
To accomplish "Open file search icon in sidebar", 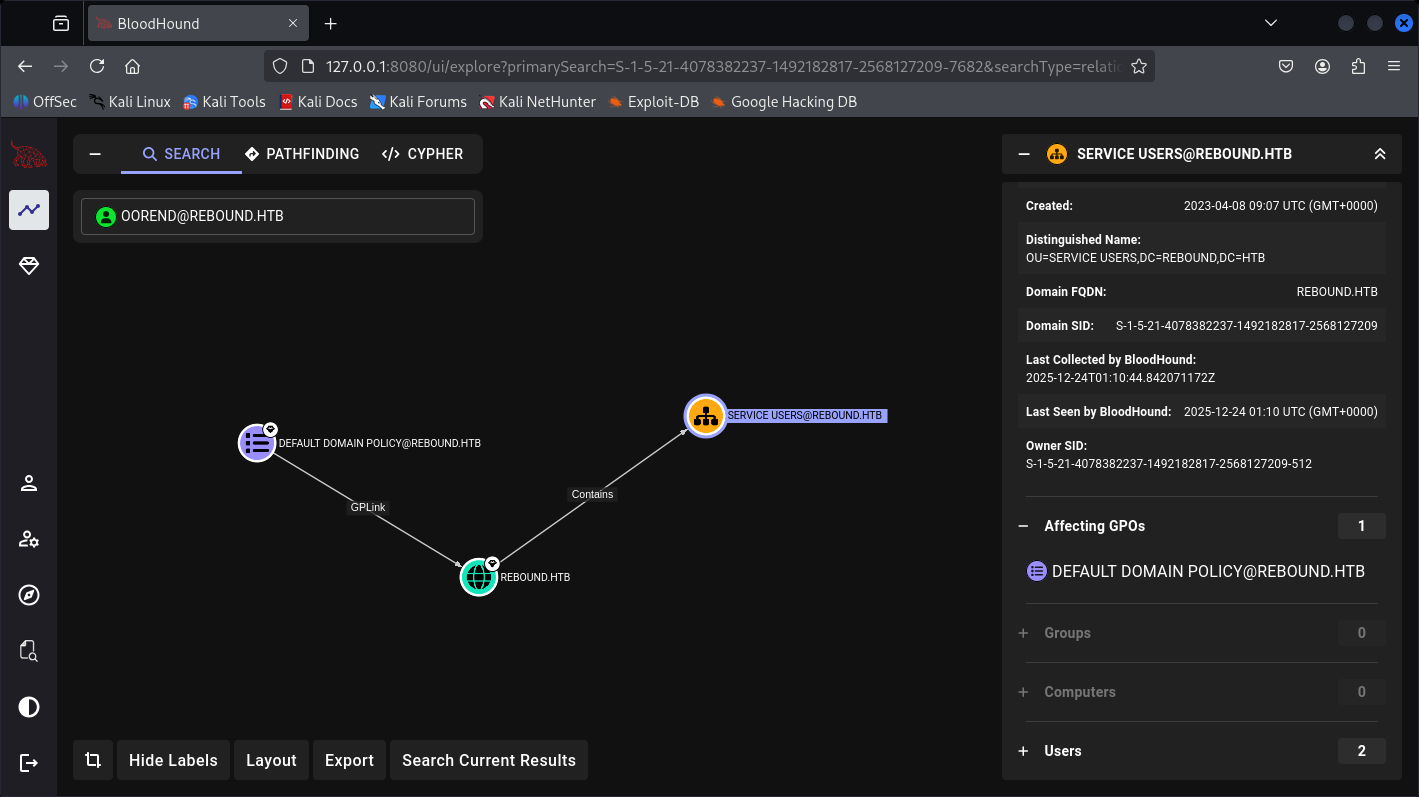I will 29,652.
